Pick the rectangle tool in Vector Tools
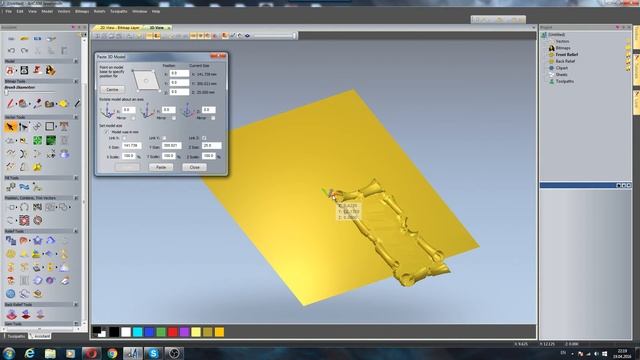 point(49,127)
